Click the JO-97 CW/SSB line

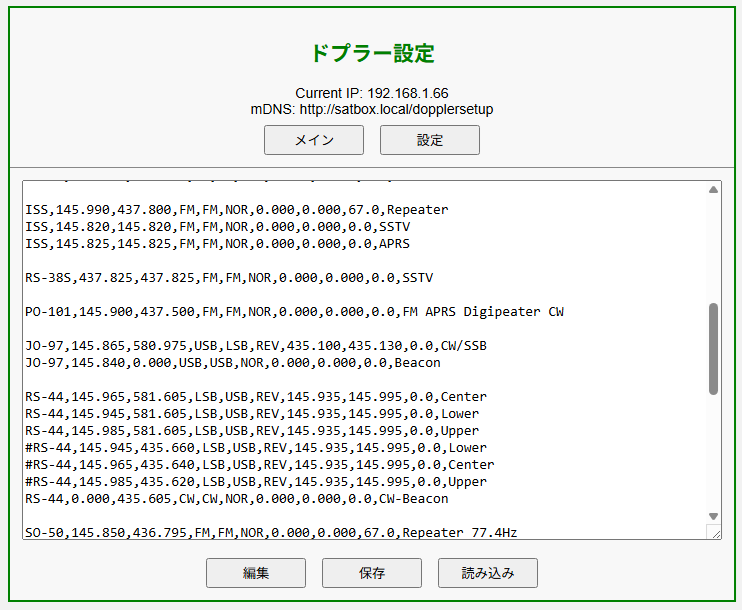coord(256,346)
